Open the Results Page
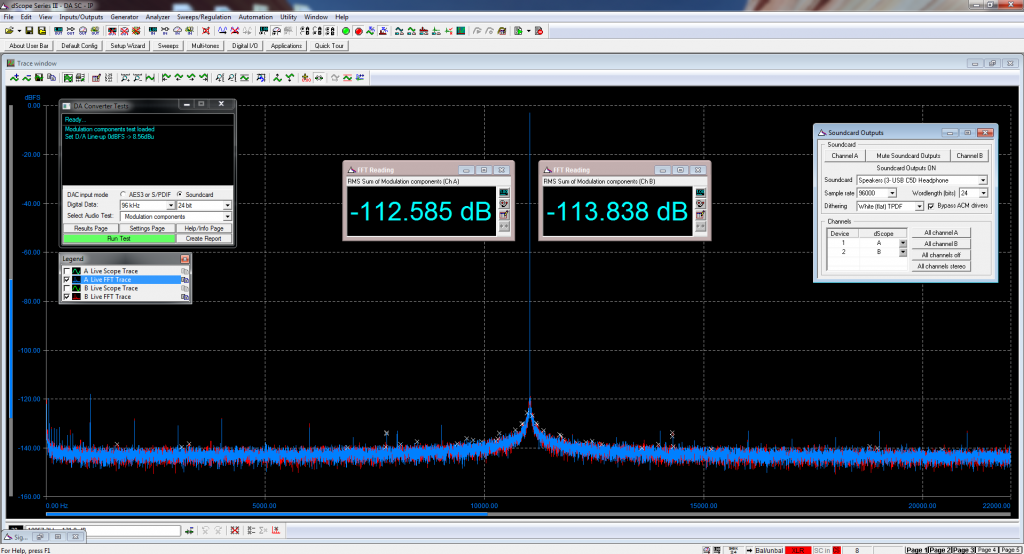This screenshot has height=554, width=1024. [91, 228]
